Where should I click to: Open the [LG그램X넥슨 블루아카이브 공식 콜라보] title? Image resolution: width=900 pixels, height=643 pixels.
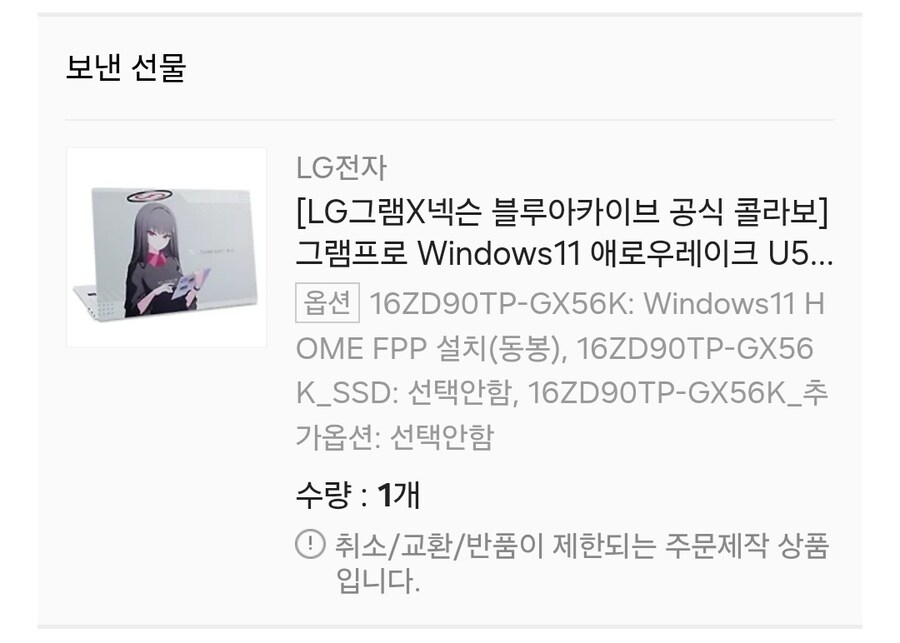coord(564,212)
